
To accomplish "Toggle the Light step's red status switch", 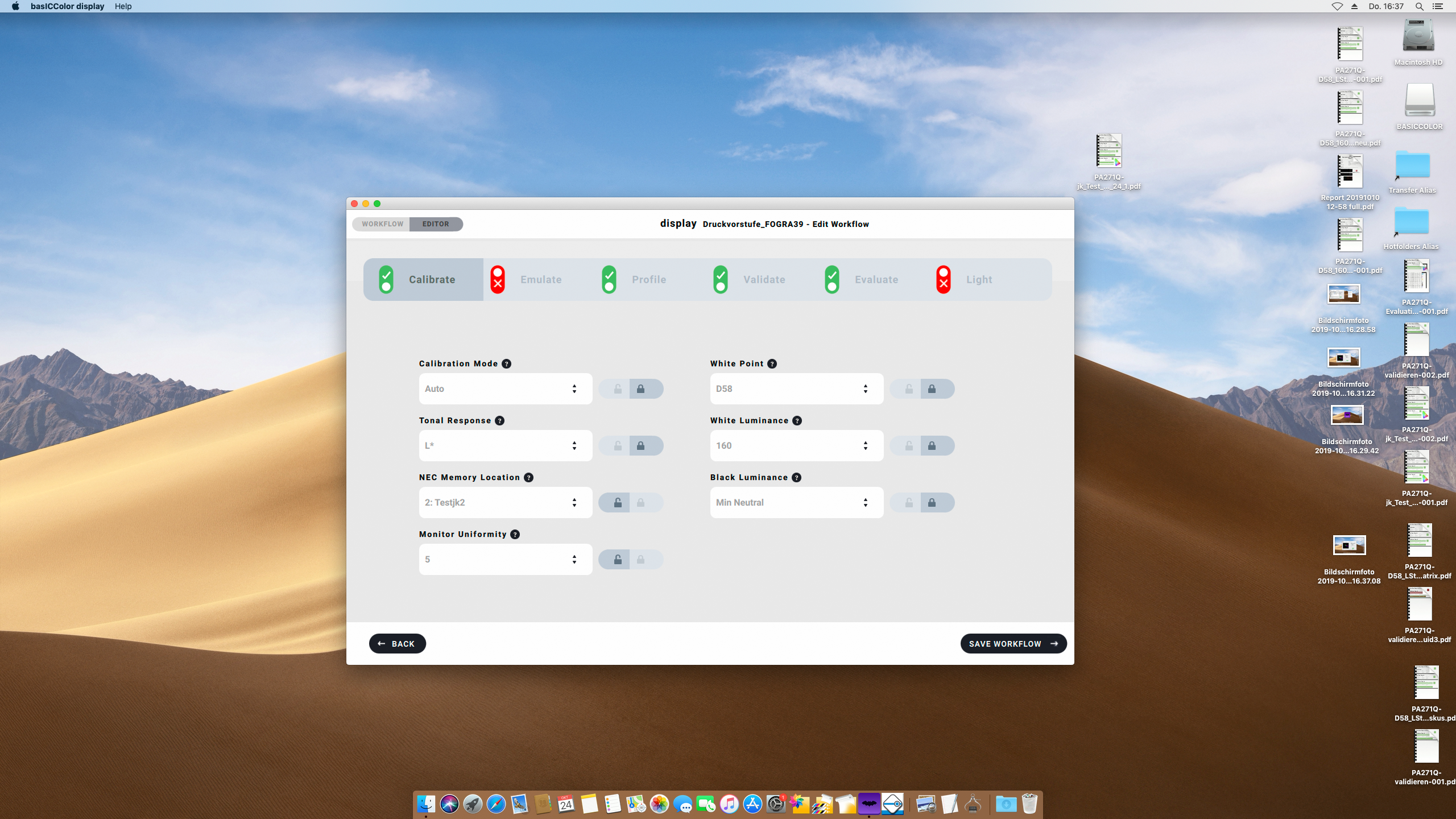I will (944, 279).
